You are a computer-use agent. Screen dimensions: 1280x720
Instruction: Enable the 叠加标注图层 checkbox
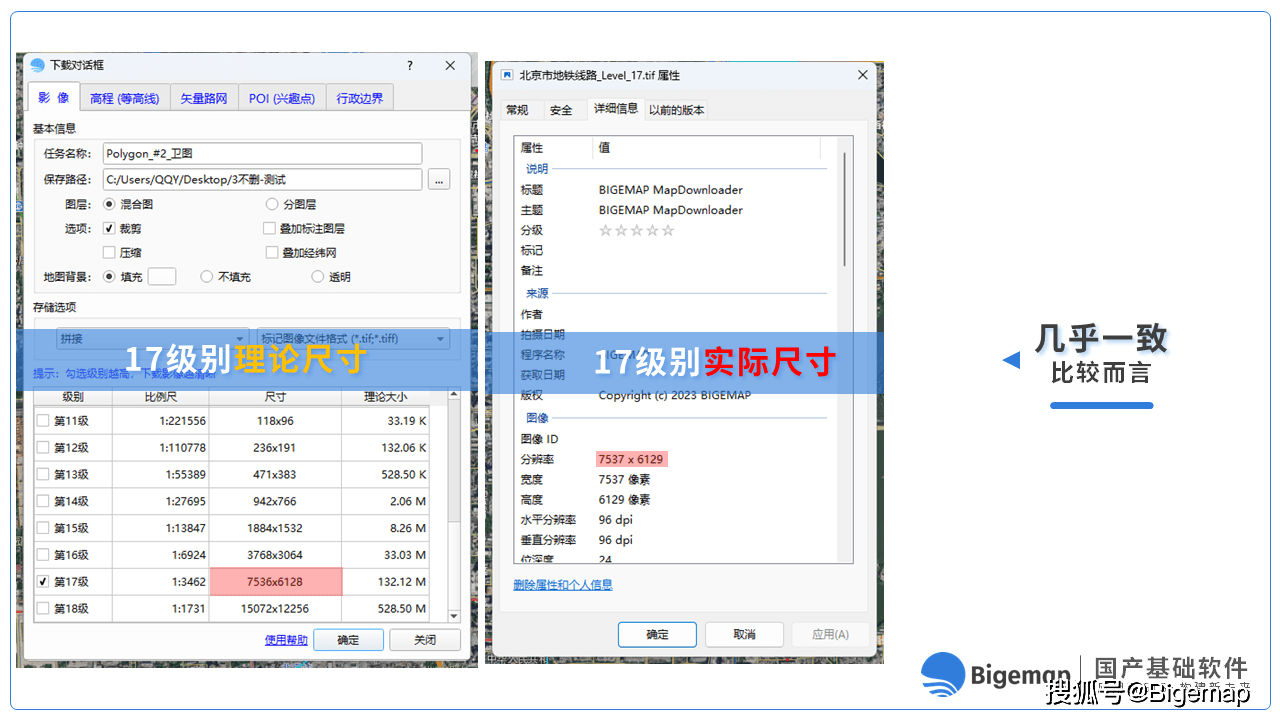click(269, 228)
